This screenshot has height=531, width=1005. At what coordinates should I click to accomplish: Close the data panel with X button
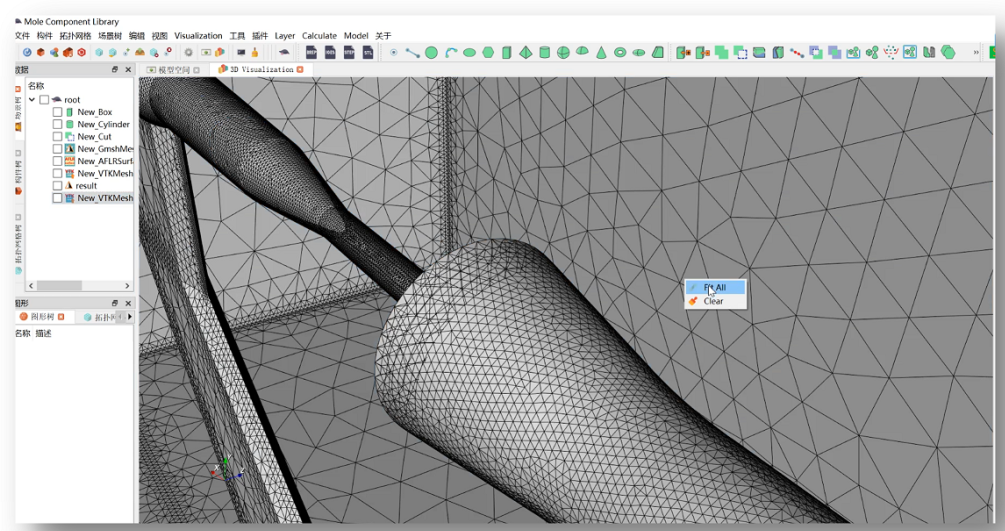128,69
